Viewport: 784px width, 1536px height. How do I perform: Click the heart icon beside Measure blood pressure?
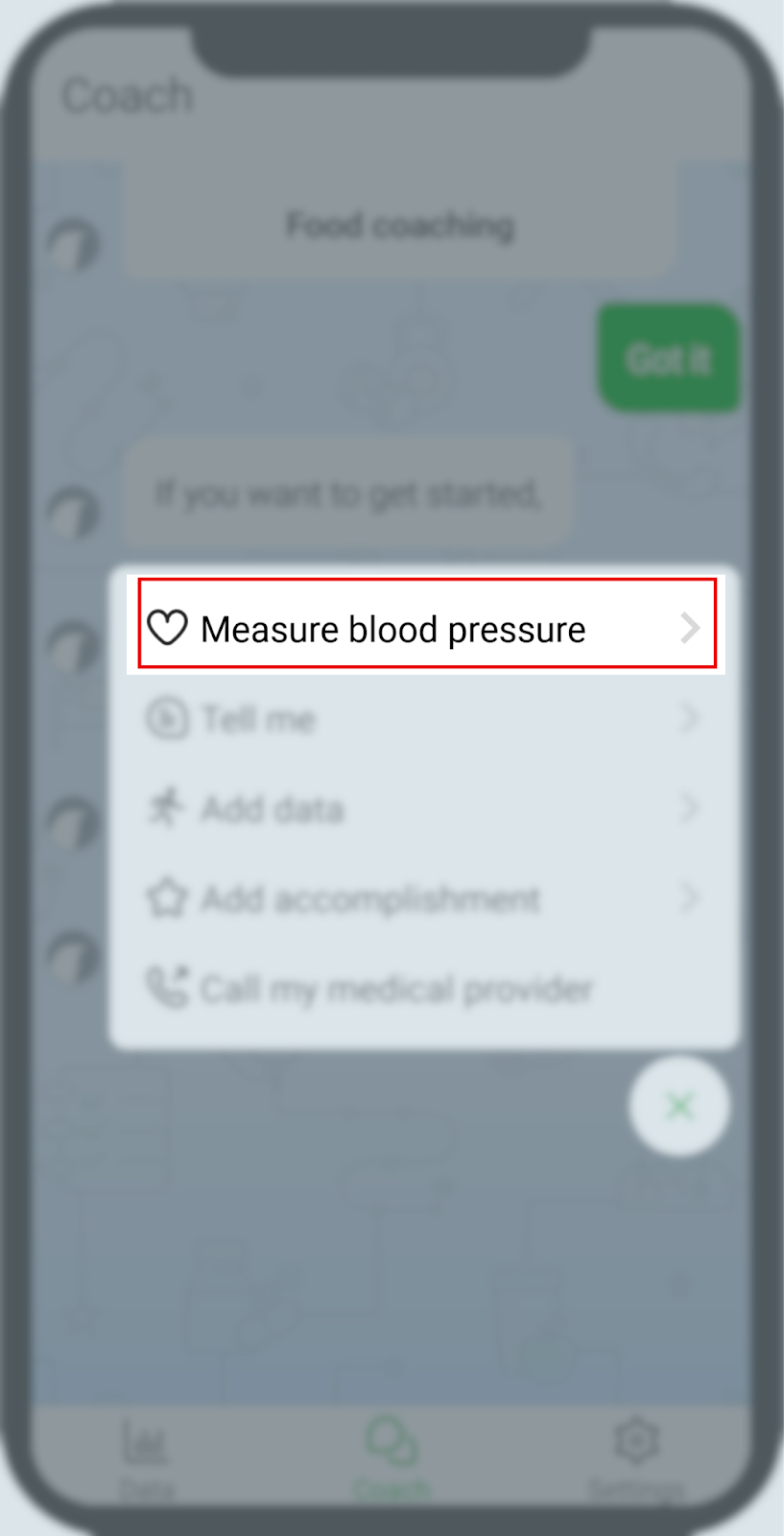pyautogui.click(x=167, y=629)
